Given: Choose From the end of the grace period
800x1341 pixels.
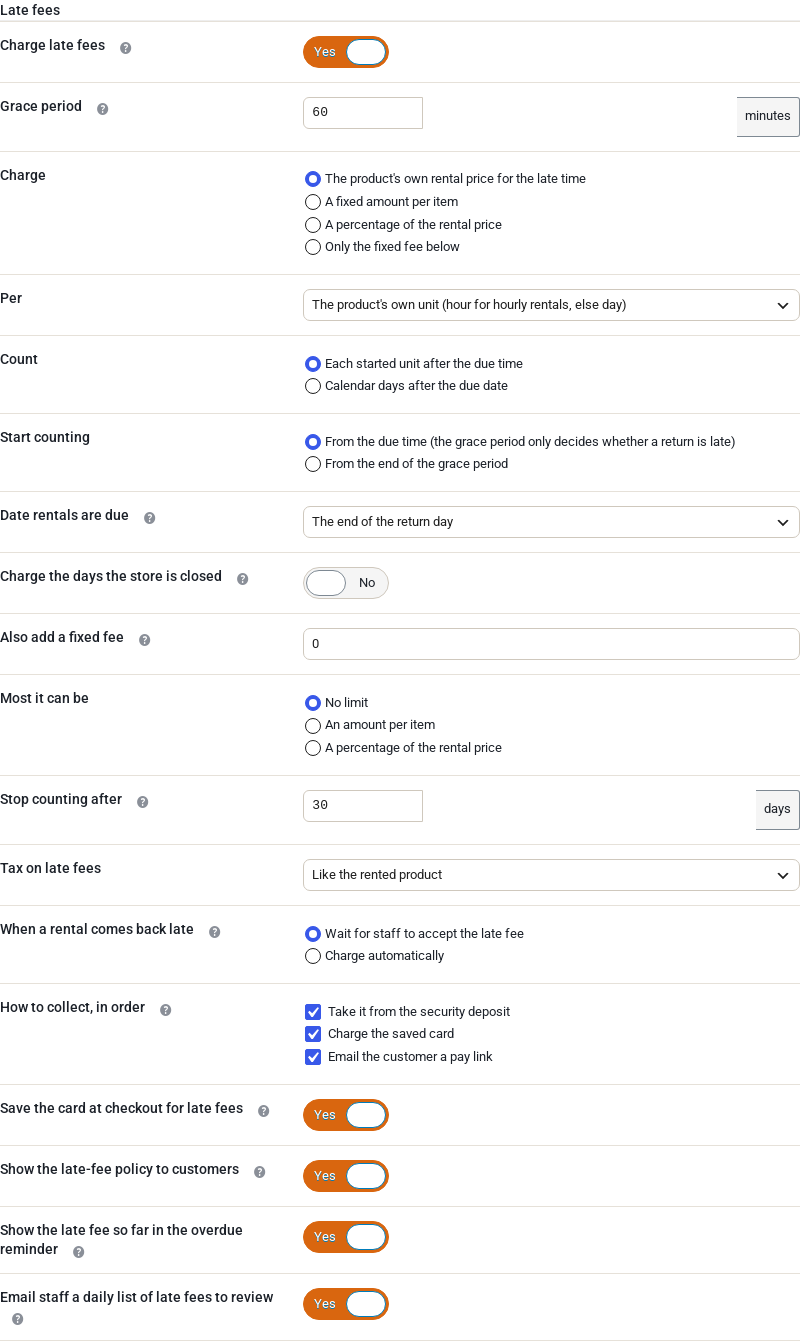Looking at the screenshot, I should (313, 464).
